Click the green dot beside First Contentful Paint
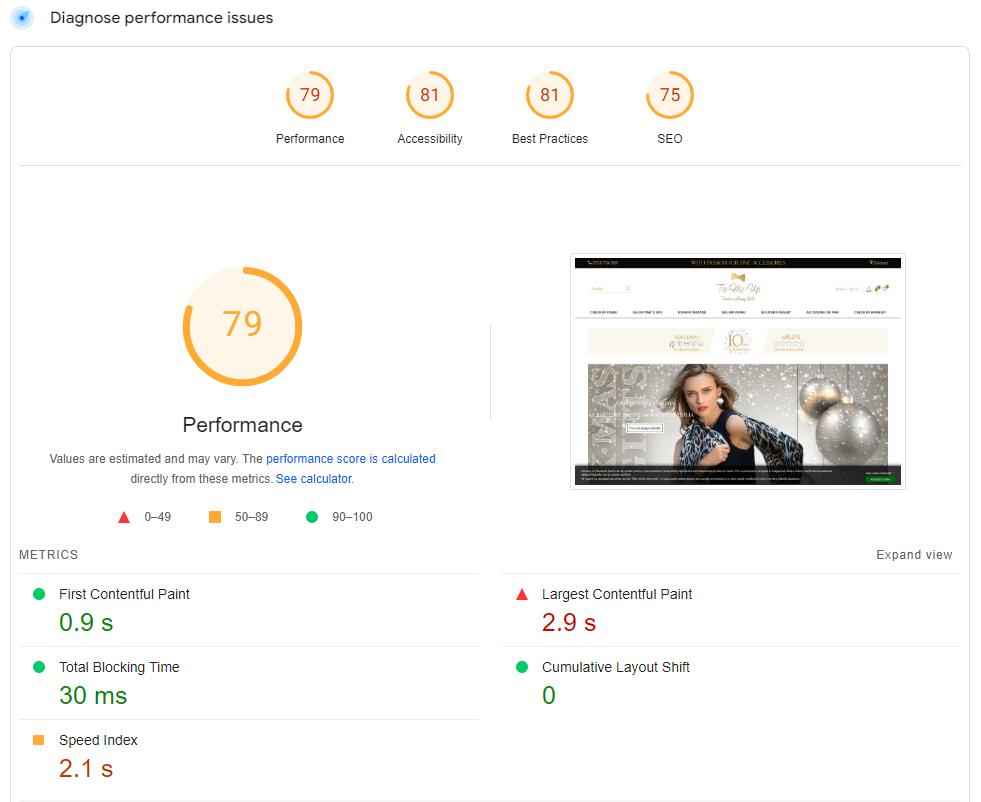 [x=39, y=593]
